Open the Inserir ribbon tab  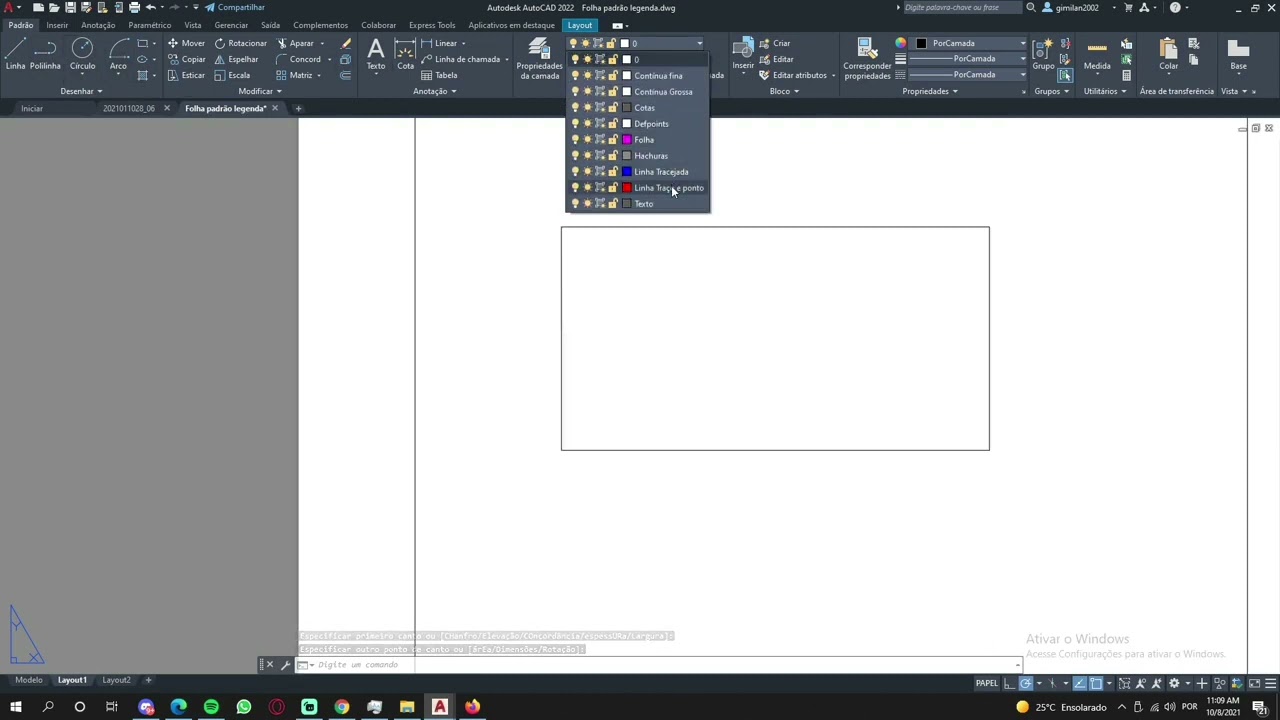pyautogui.click(x=57, y=25)
